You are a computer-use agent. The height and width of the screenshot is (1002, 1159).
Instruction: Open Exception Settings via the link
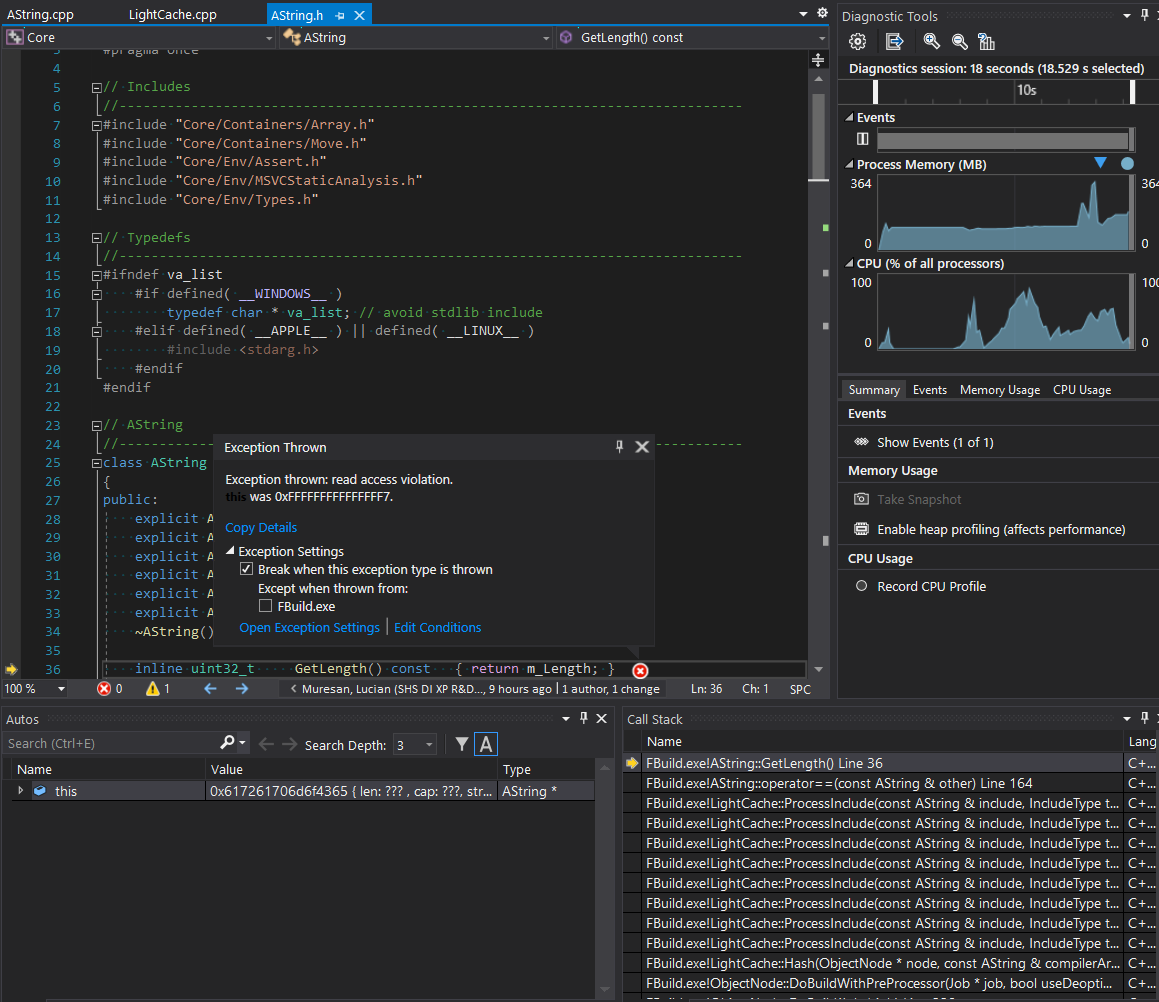[309, 627]
